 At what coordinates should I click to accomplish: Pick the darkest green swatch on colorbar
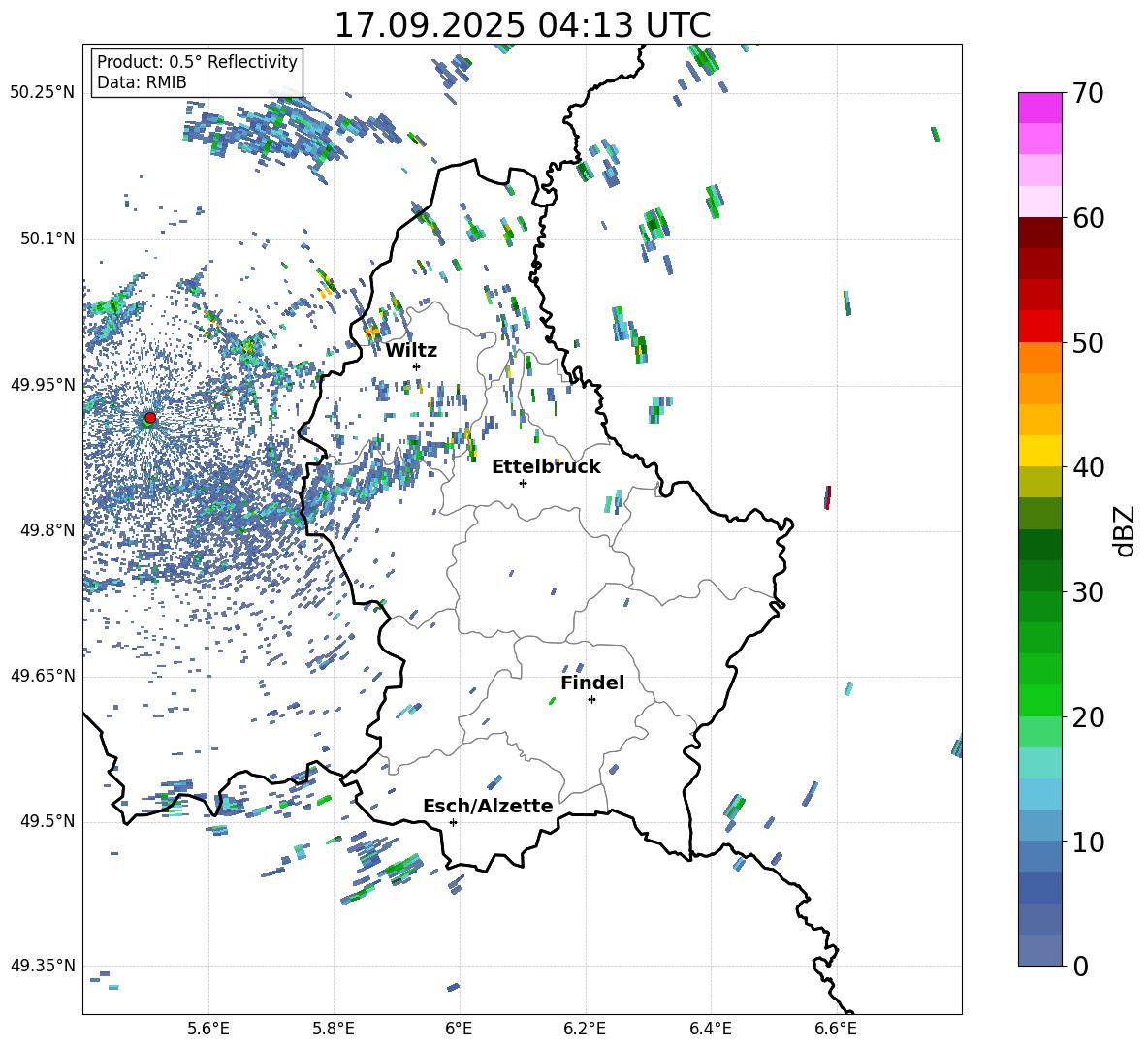pos(1040,544)
